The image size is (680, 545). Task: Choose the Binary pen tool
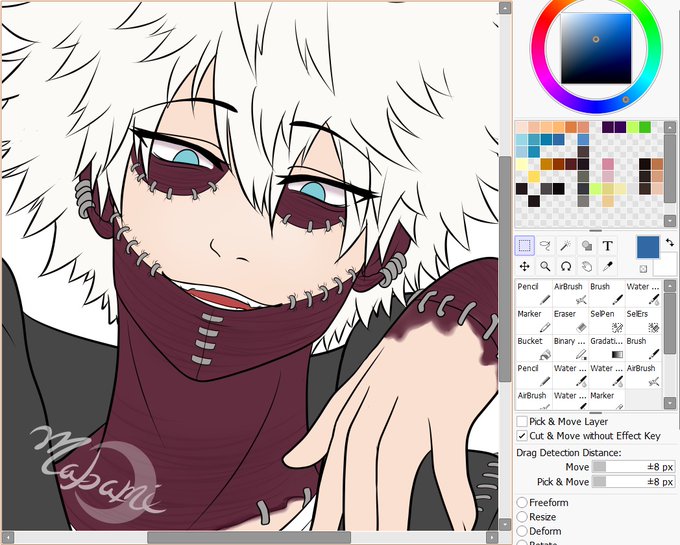570,348
